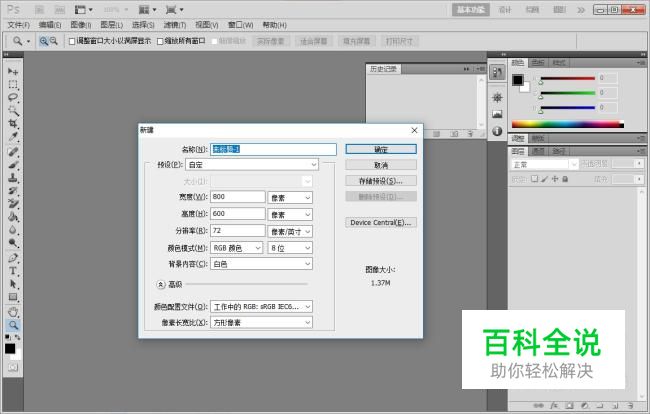The height and width of the screenshot is (414, 650).
Task: Collapse the 高级 advanced section
Action: point(160,284)
